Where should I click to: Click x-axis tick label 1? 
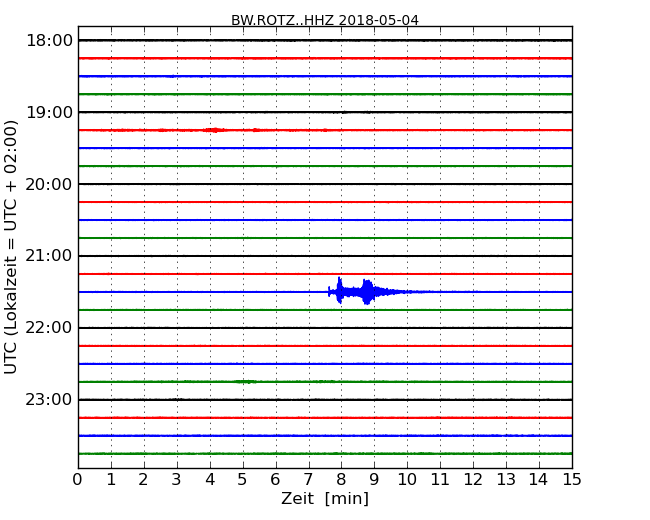[111, 480]
